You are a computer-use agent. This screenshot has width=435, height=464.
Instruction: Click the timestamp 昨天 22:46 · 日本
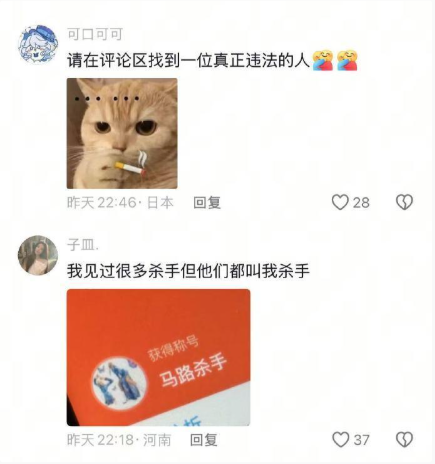click(x=120, y=203)
